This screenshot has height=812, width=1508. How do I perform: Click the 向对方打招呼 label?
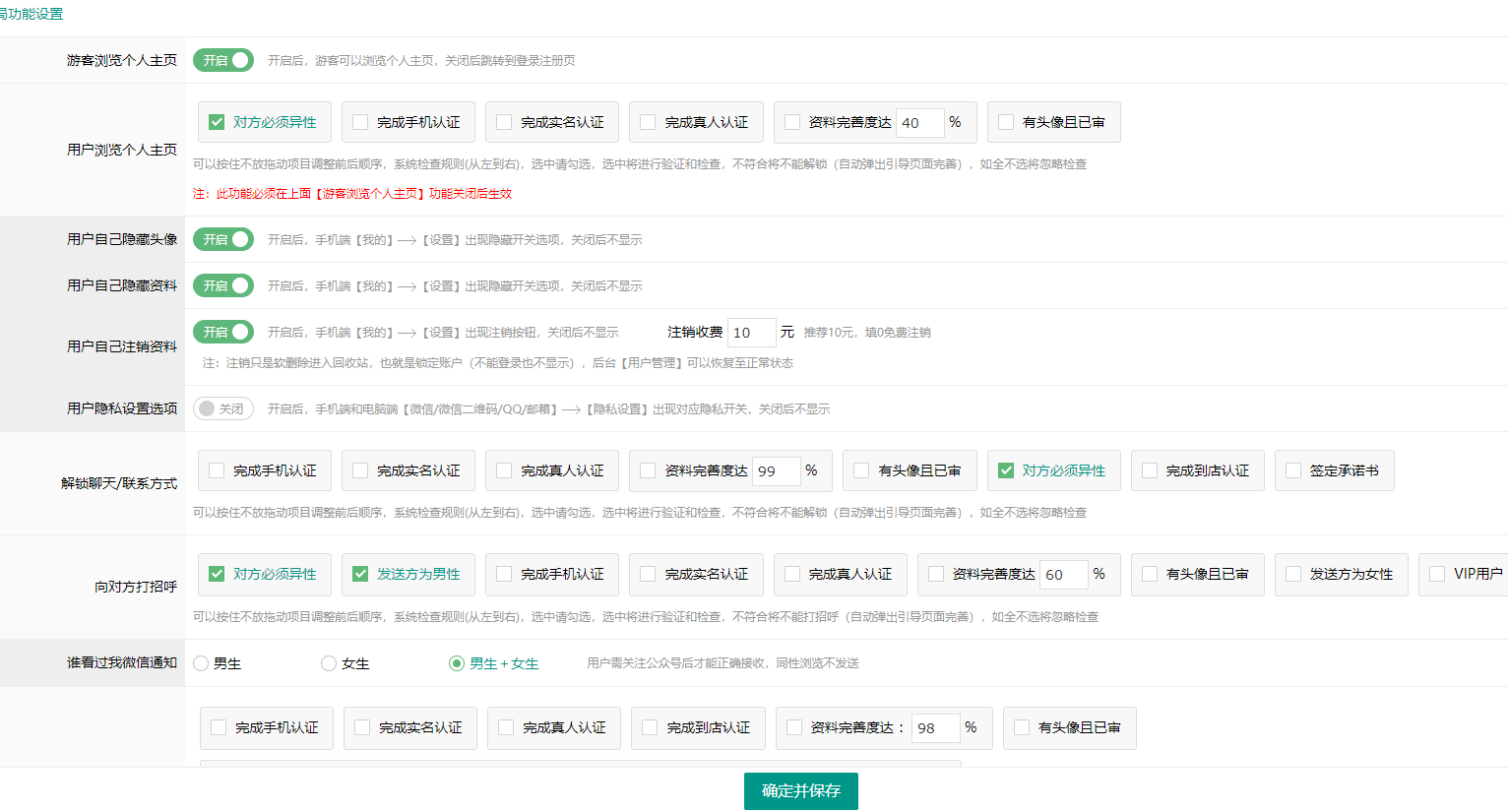pyautogui.click(x=136, y=587)
